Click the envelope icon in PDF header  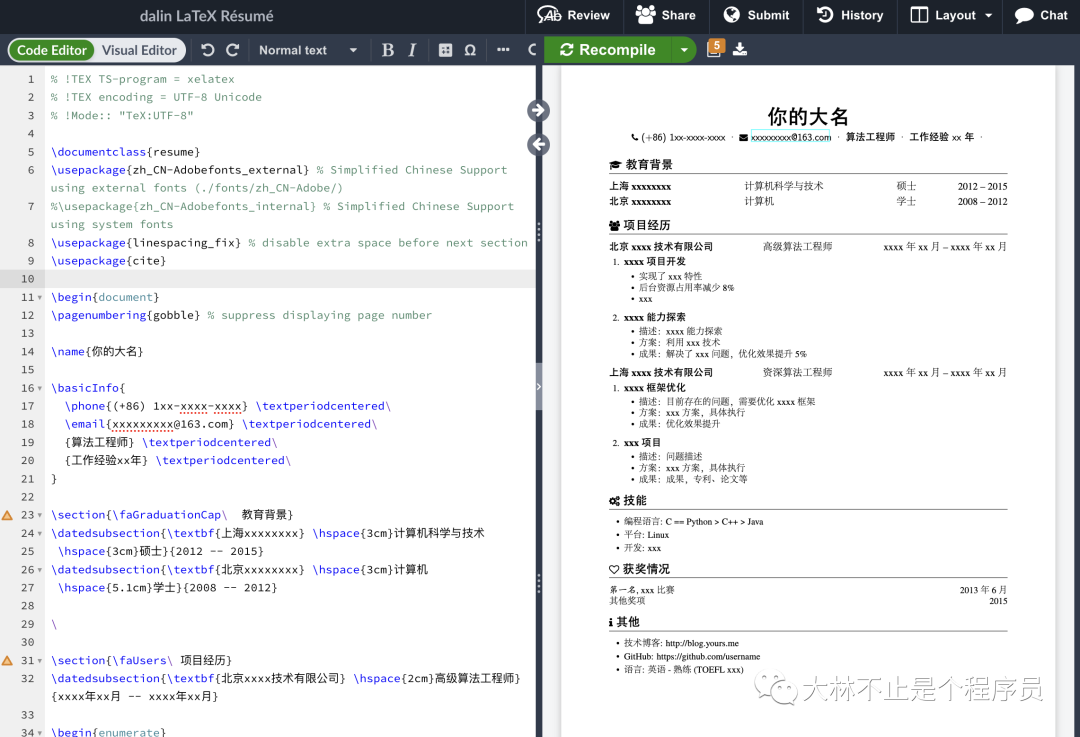743,137
